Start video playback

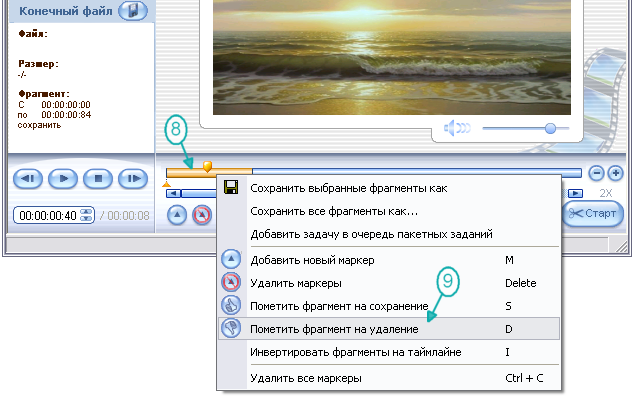(63, 179)
